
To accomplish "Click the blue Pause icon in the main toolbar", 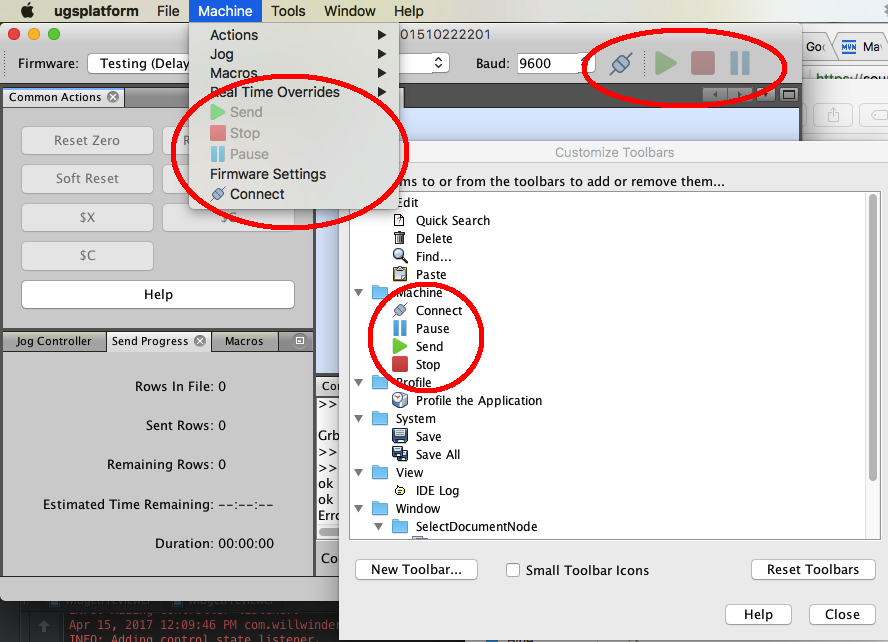I will (x=740, y=63).
